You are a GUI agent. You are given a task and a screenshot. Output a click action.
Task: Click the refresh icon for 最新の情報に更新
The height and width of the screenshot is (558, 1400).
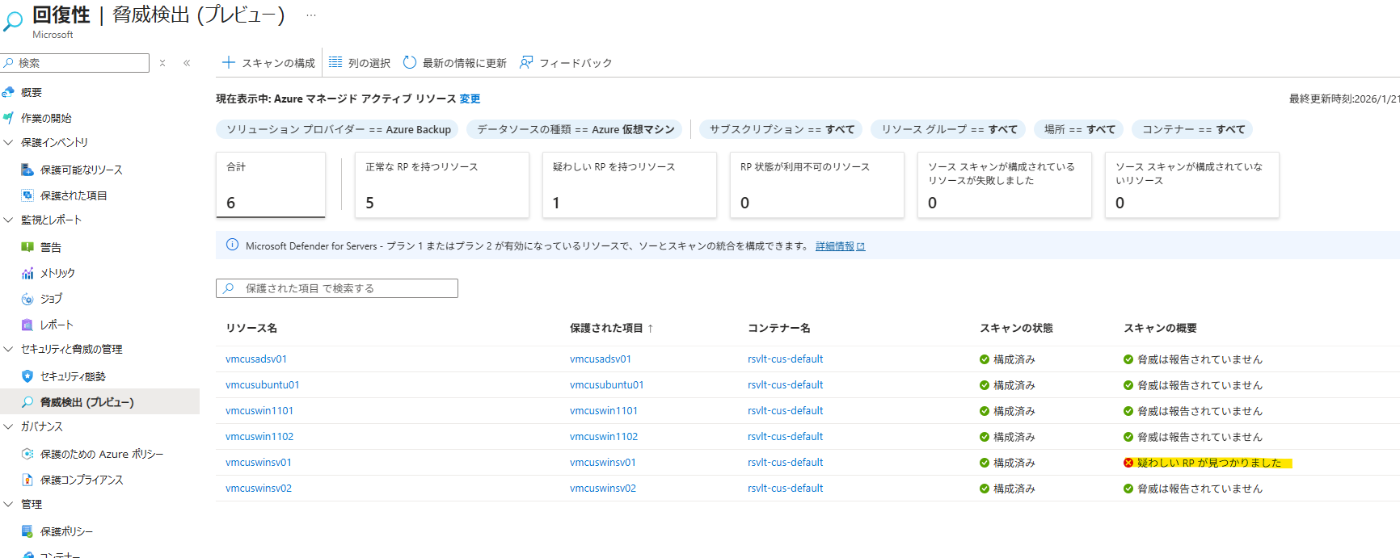410,62
